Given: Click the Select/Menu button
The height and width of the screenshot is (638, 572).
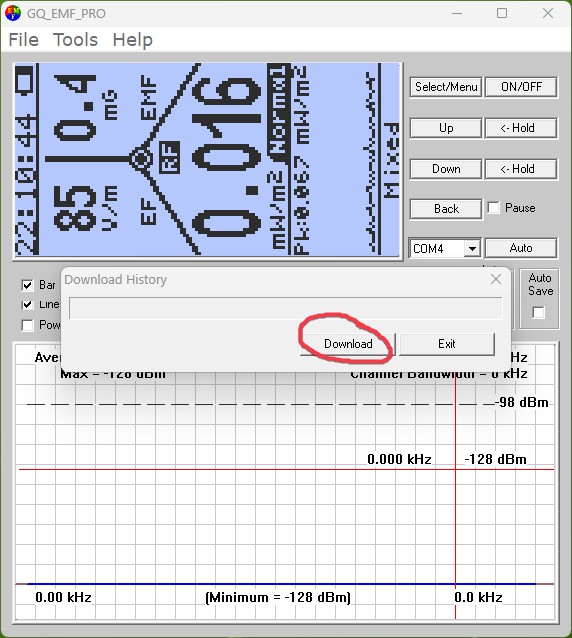Looking at the screenshot, I should [x=446, y=87].
